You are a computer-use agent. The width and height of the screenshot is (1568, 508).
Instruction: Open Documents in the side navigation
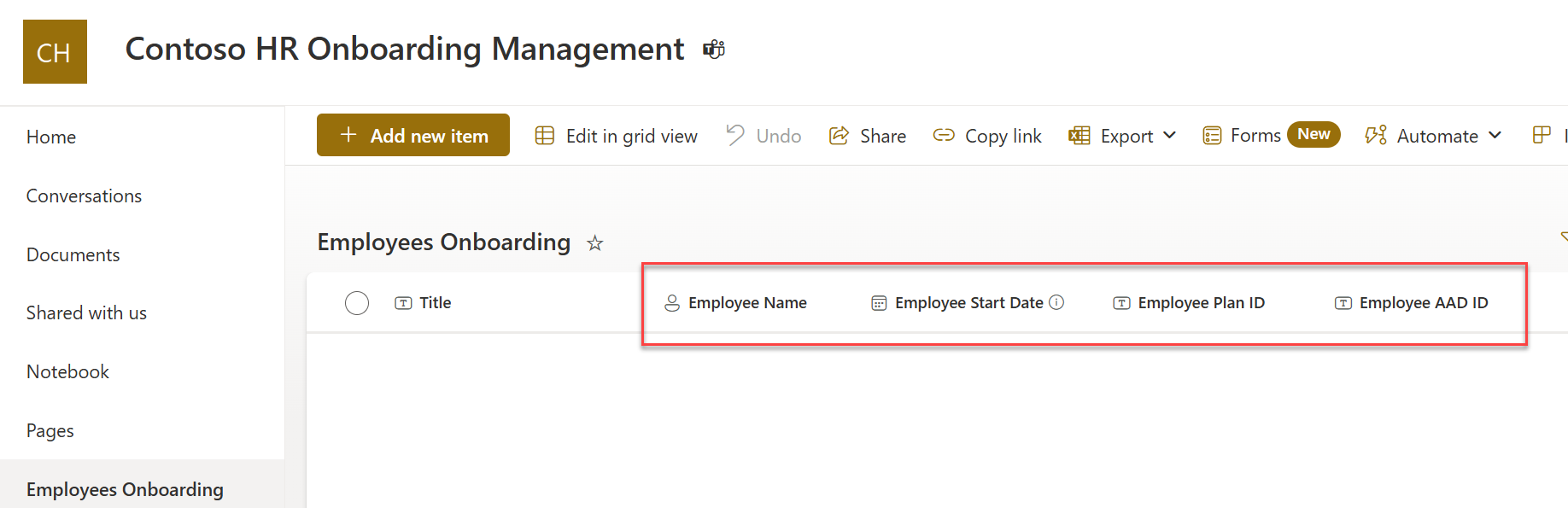(x=73, y=254)
